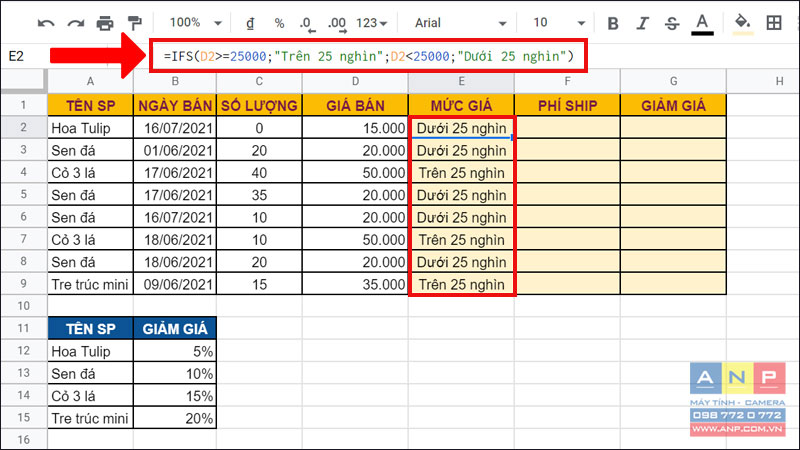Select column E header
Viewport: 800px width, 450px height.
461,81
